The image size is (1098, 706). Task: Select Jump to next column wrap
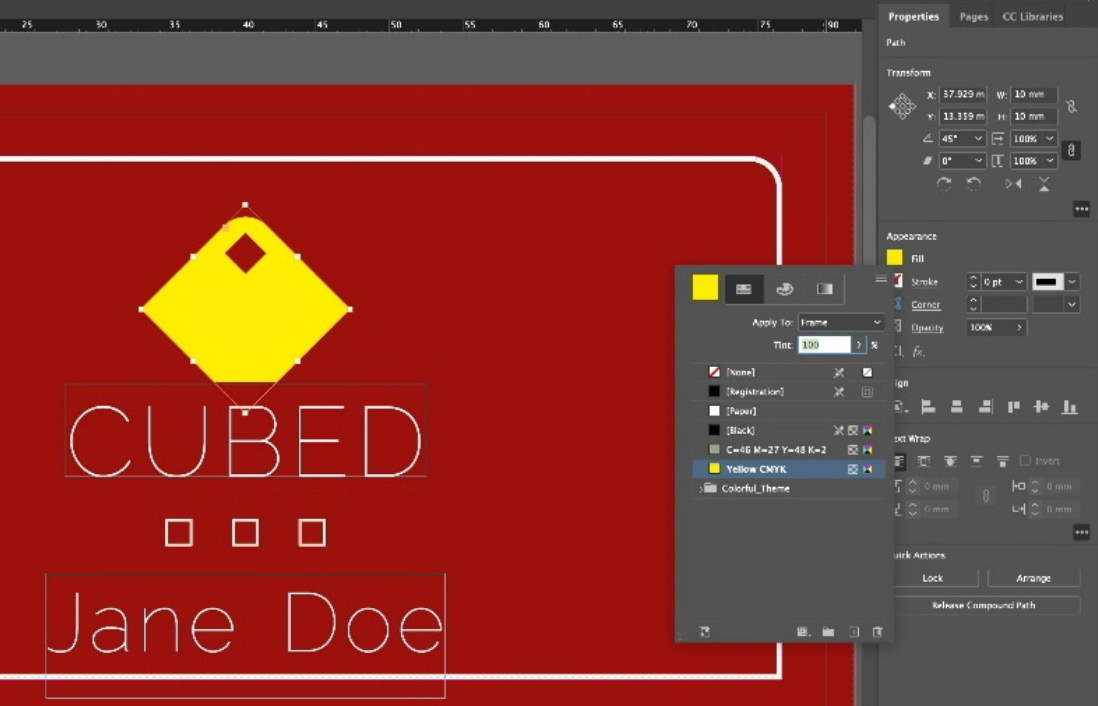point(1003,461)
